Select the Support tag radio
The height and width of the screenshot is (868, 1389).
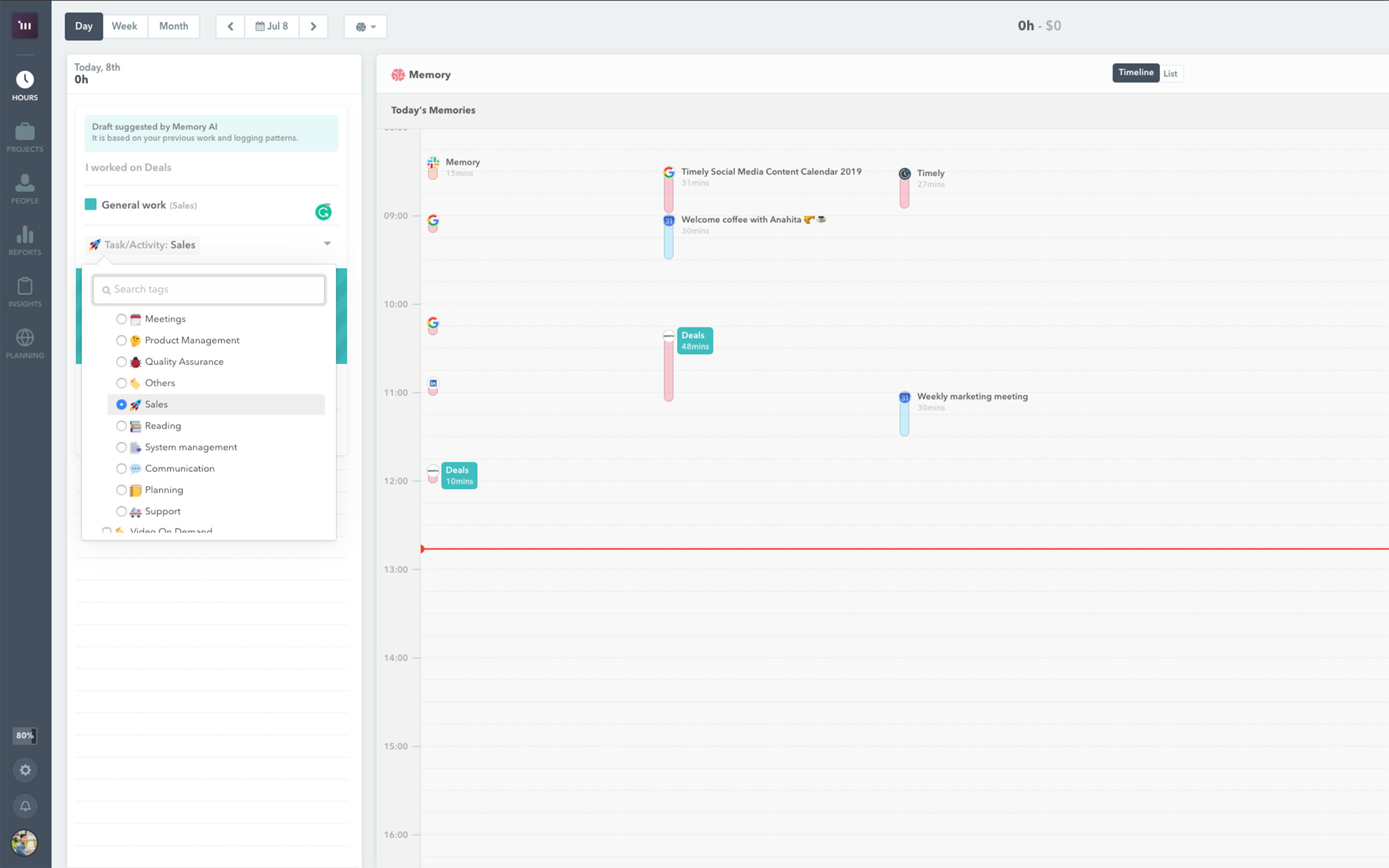pyautogui.click(x=121, y=512)
